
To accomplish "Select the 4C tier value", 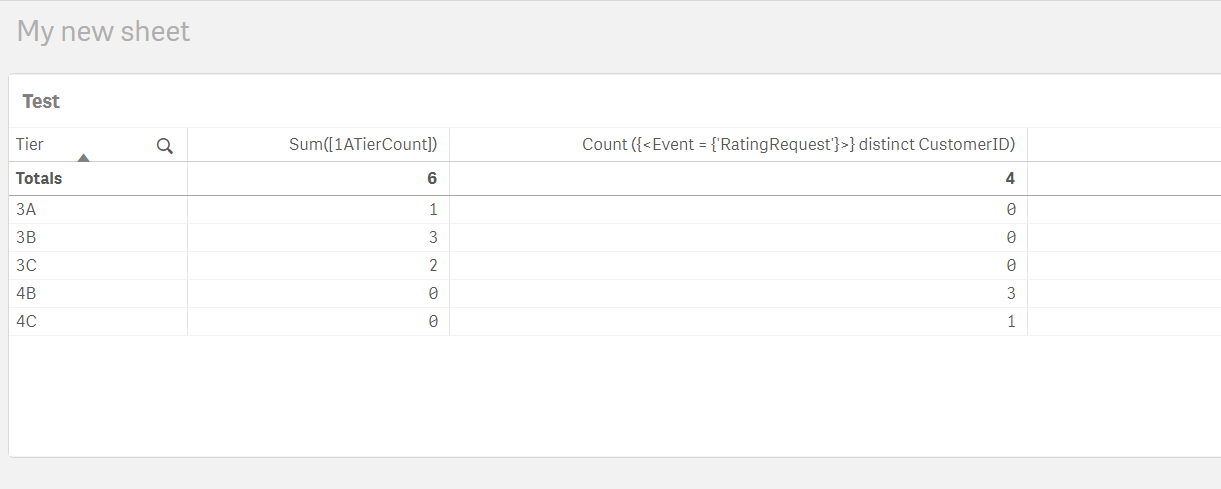I will [x=27, y=322].
